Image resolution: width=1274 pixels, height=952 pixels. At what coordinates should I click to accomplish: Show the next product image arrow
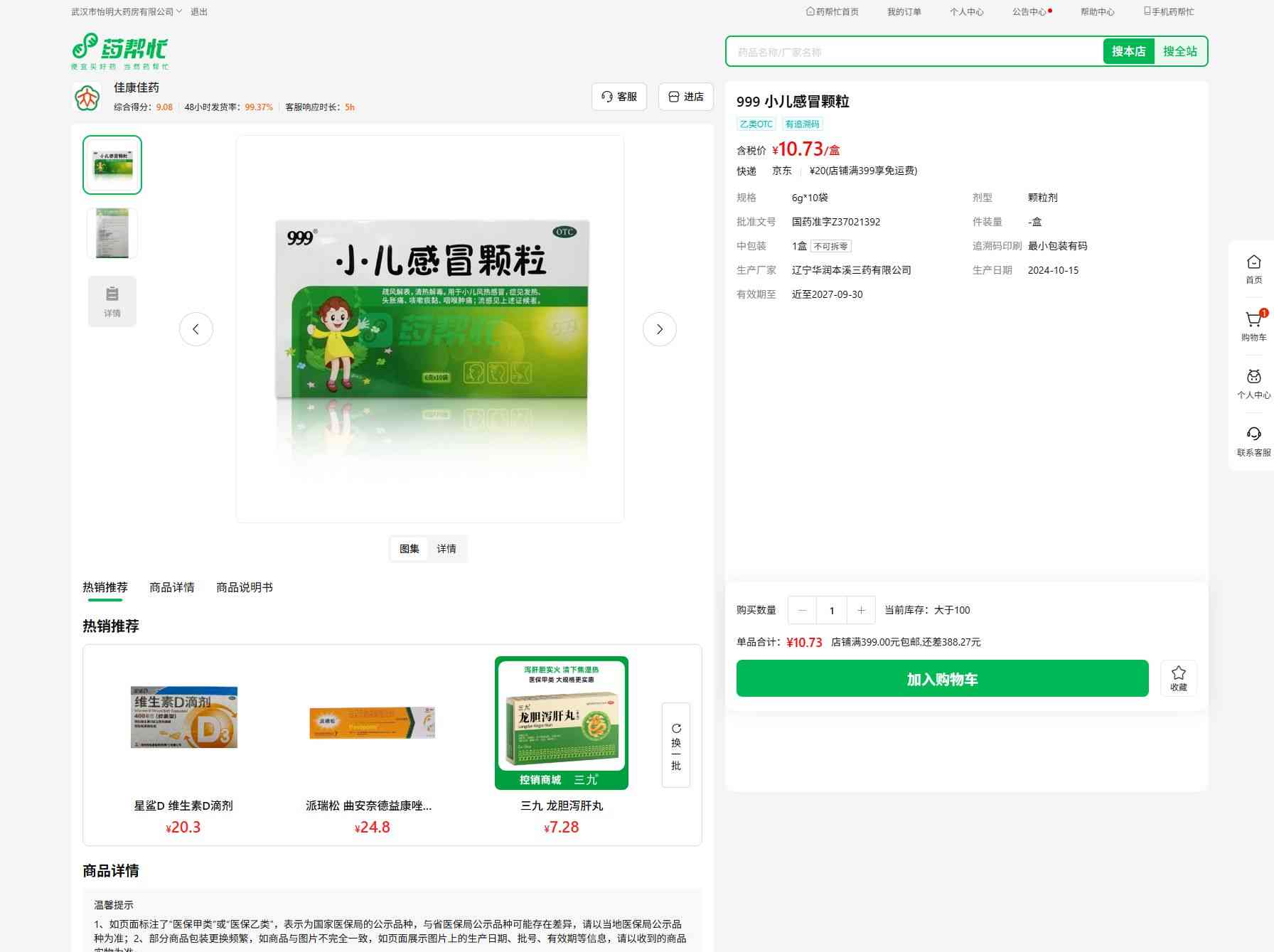coord(659,329)
